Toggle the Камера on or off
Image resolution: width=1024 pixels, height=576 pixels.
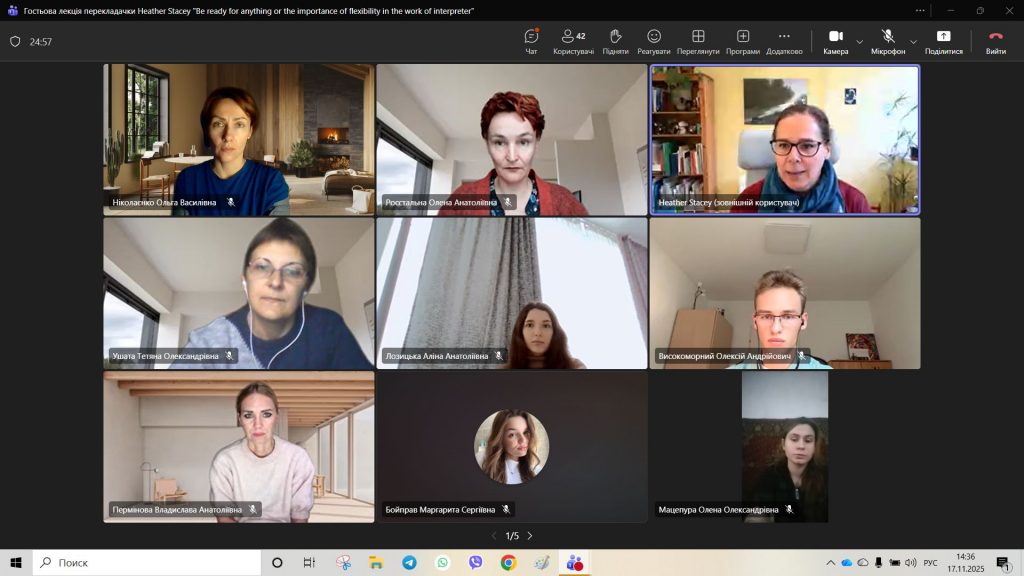pos(835,41)
